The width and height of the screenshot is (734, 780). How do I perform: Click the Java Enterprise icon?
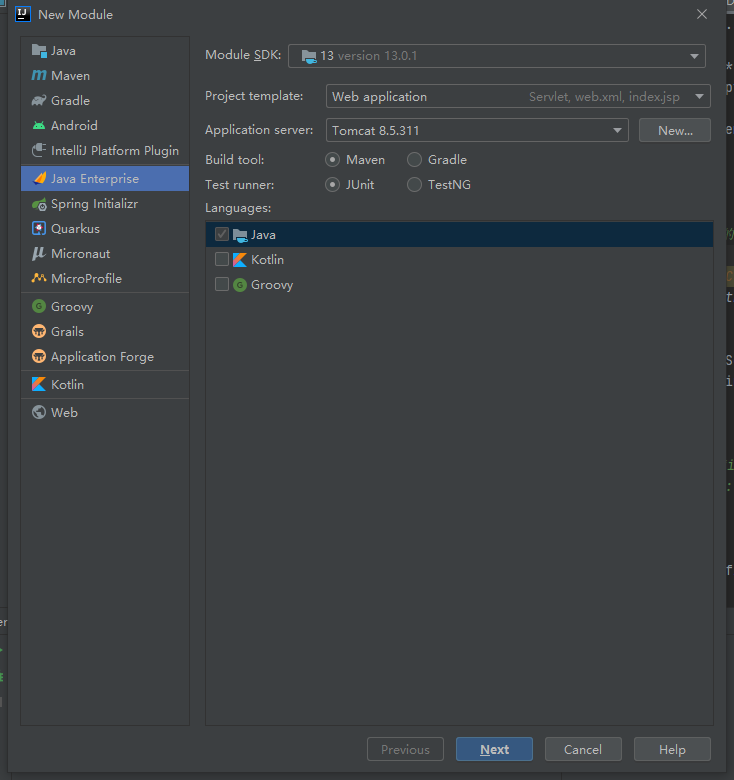point(39,179)
